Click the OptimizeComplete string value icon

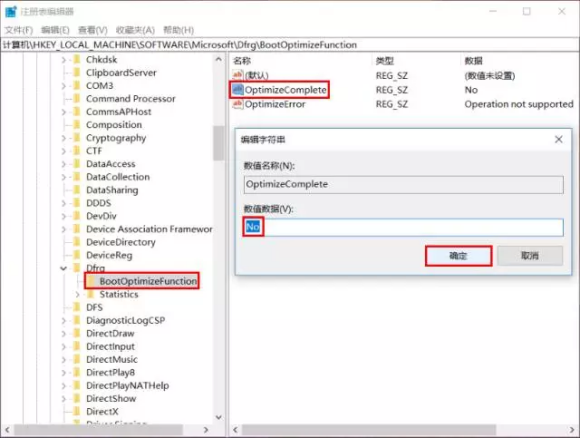coord(237,90)
